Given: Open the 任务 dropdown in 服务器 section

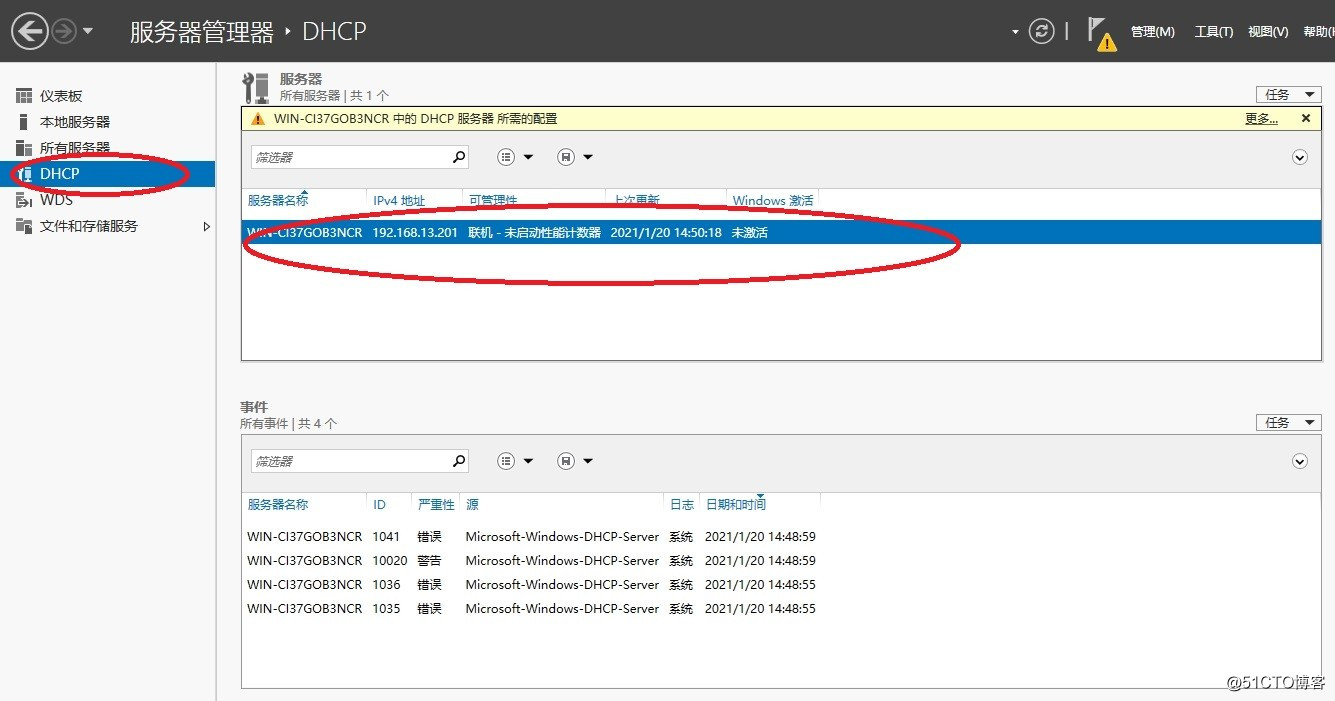Looking at the screenshot, I should 1288,94.
